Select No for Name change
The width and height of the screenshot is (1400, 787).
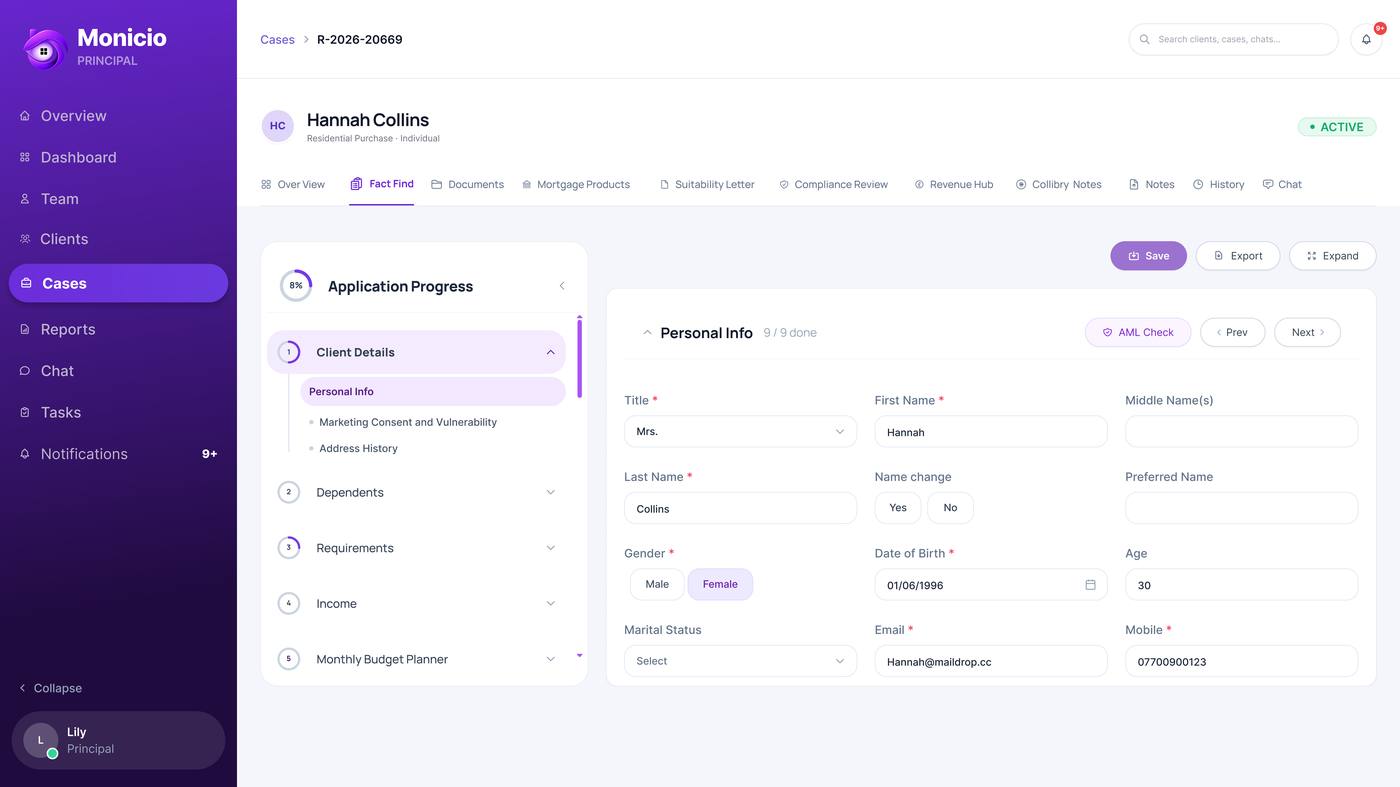click(950, 508)
